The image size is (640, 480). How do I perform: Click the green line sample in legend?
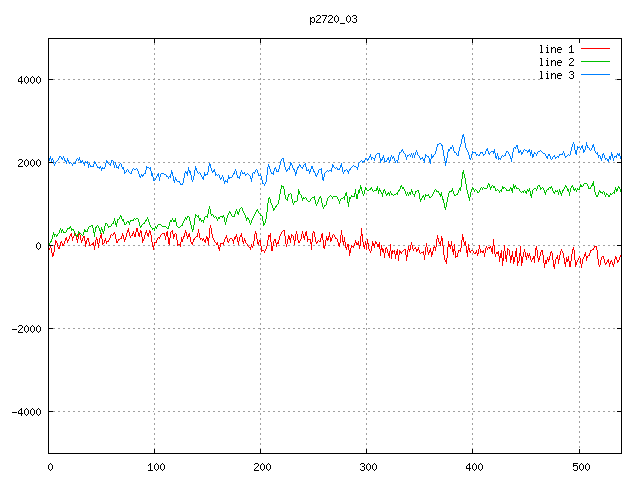[595, 62]
